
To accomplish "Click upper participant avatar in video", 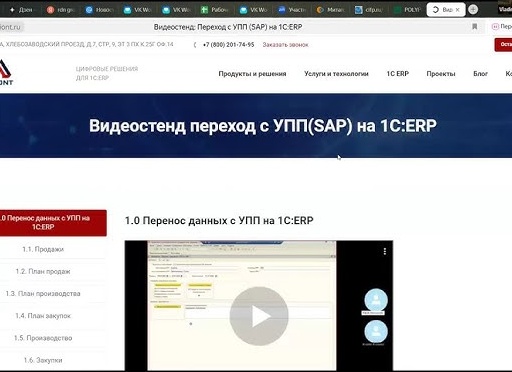I will [376, 300].
